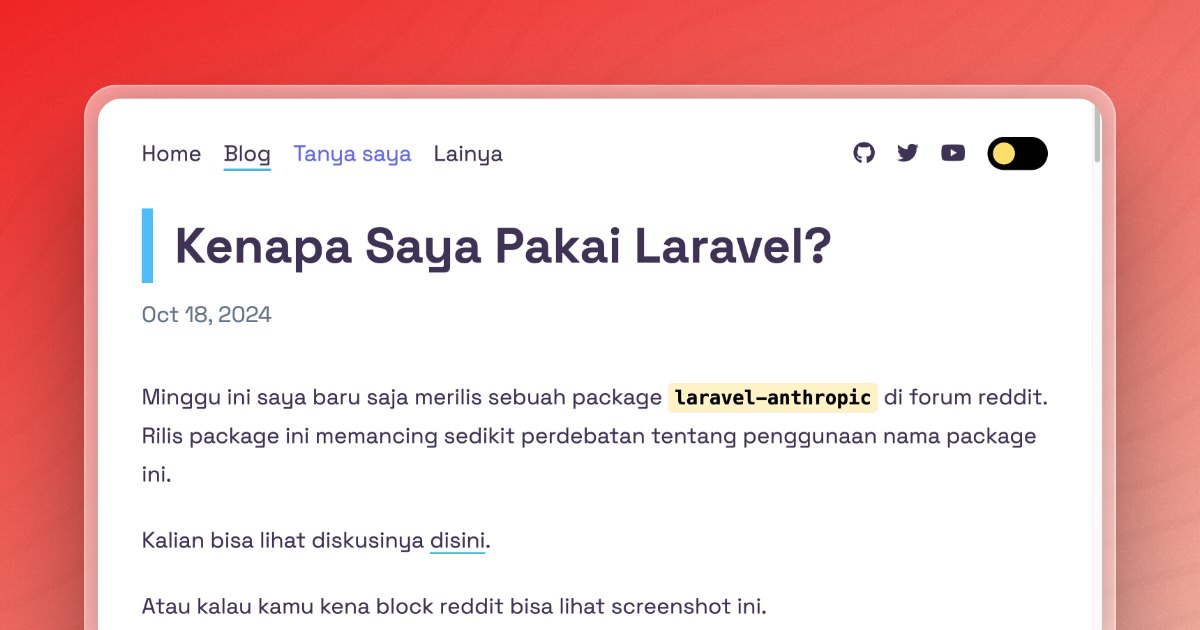The height and width of the screenshot is (630, 1200).
Task: Open the YouTube play icon
Action: point(952,153)
